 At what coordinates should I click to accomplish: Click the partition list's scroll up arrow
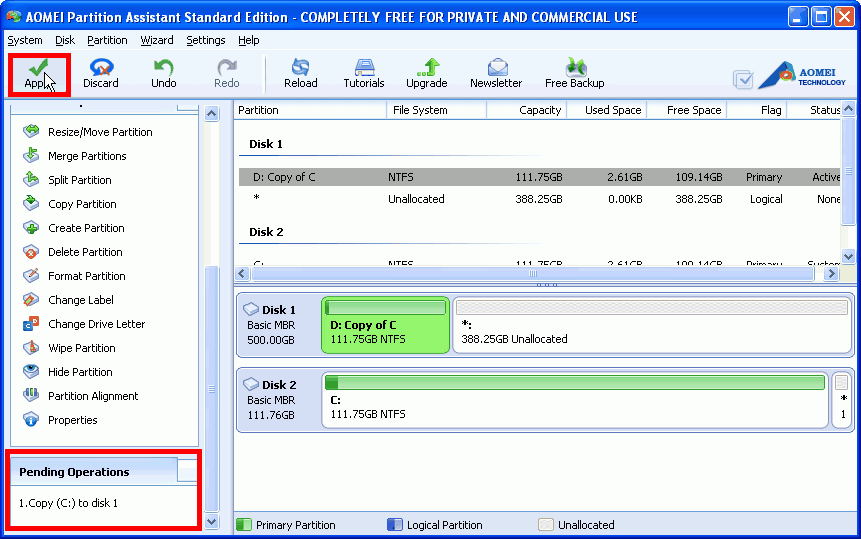coord(848,109)
